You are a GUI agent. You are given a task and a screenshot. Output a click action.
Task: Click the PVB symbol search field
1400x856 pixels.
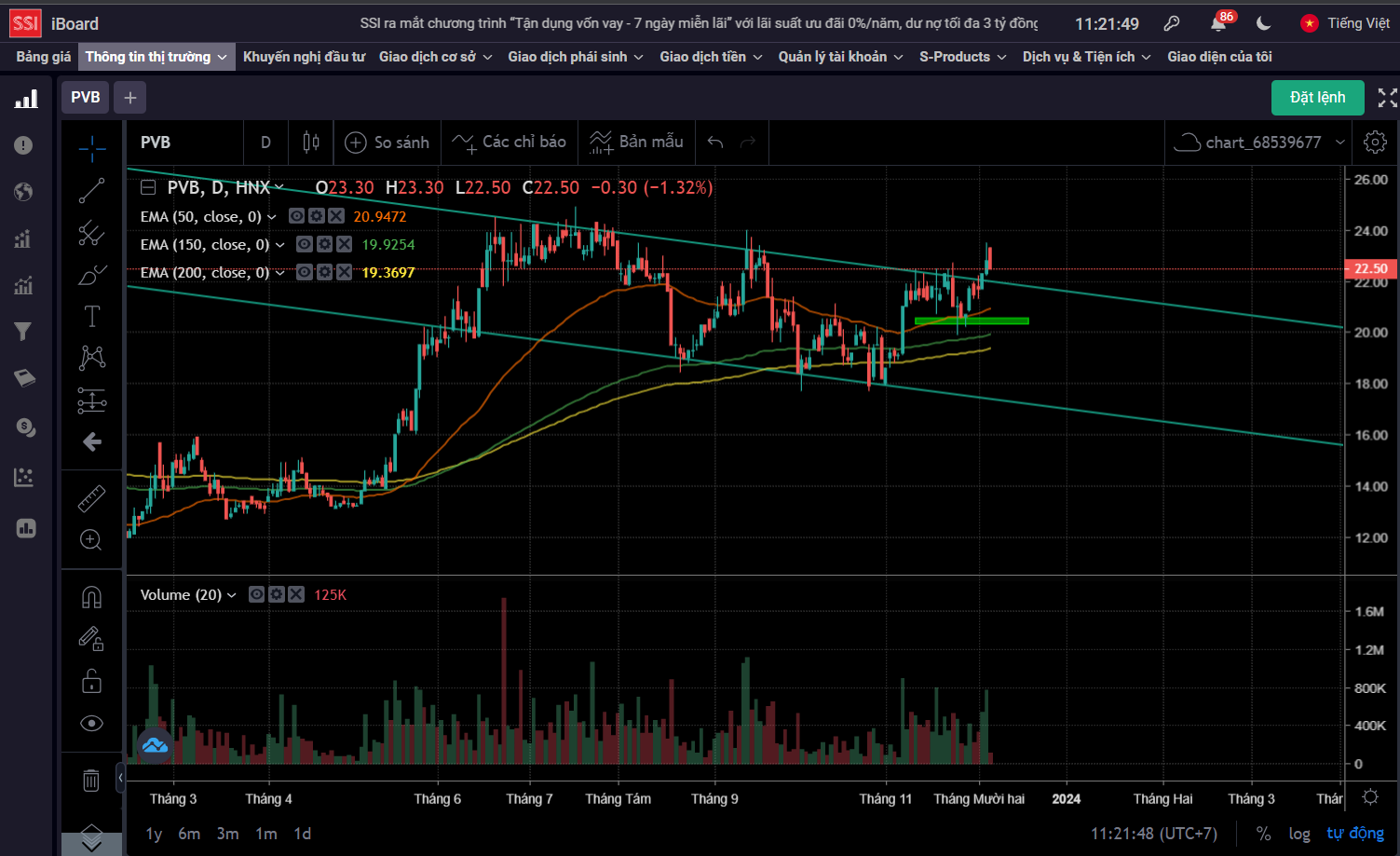pyautogui.click(x=185, y=143)
